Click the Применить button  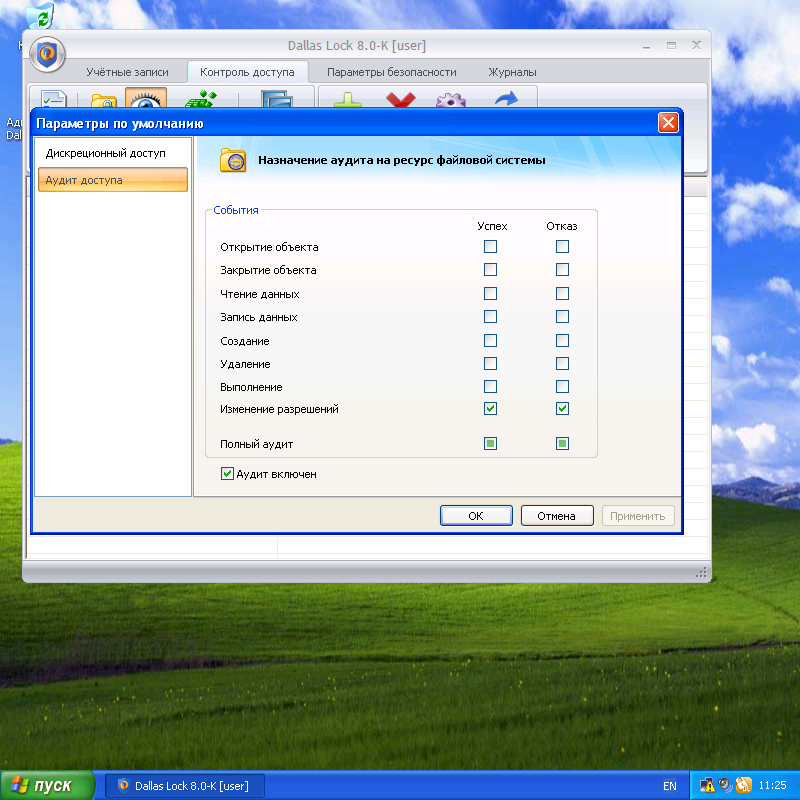(x=638, y=516)
